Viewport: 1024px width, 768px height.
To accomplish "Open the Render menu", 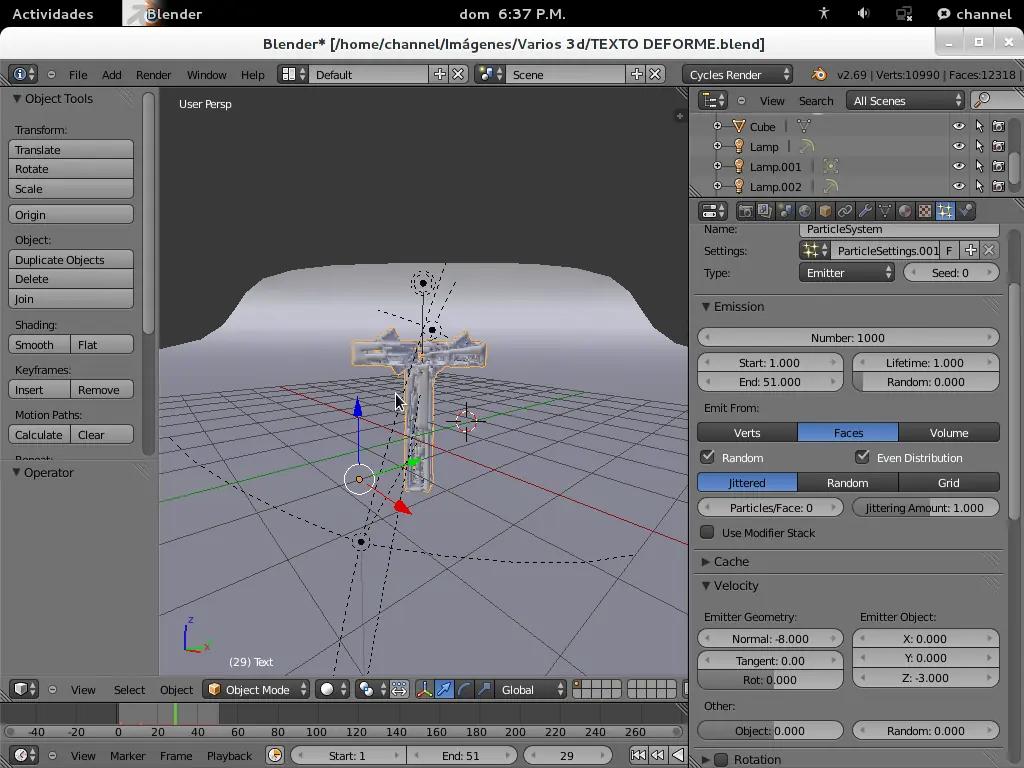I will pyautogui.click(x=153, y=74).
